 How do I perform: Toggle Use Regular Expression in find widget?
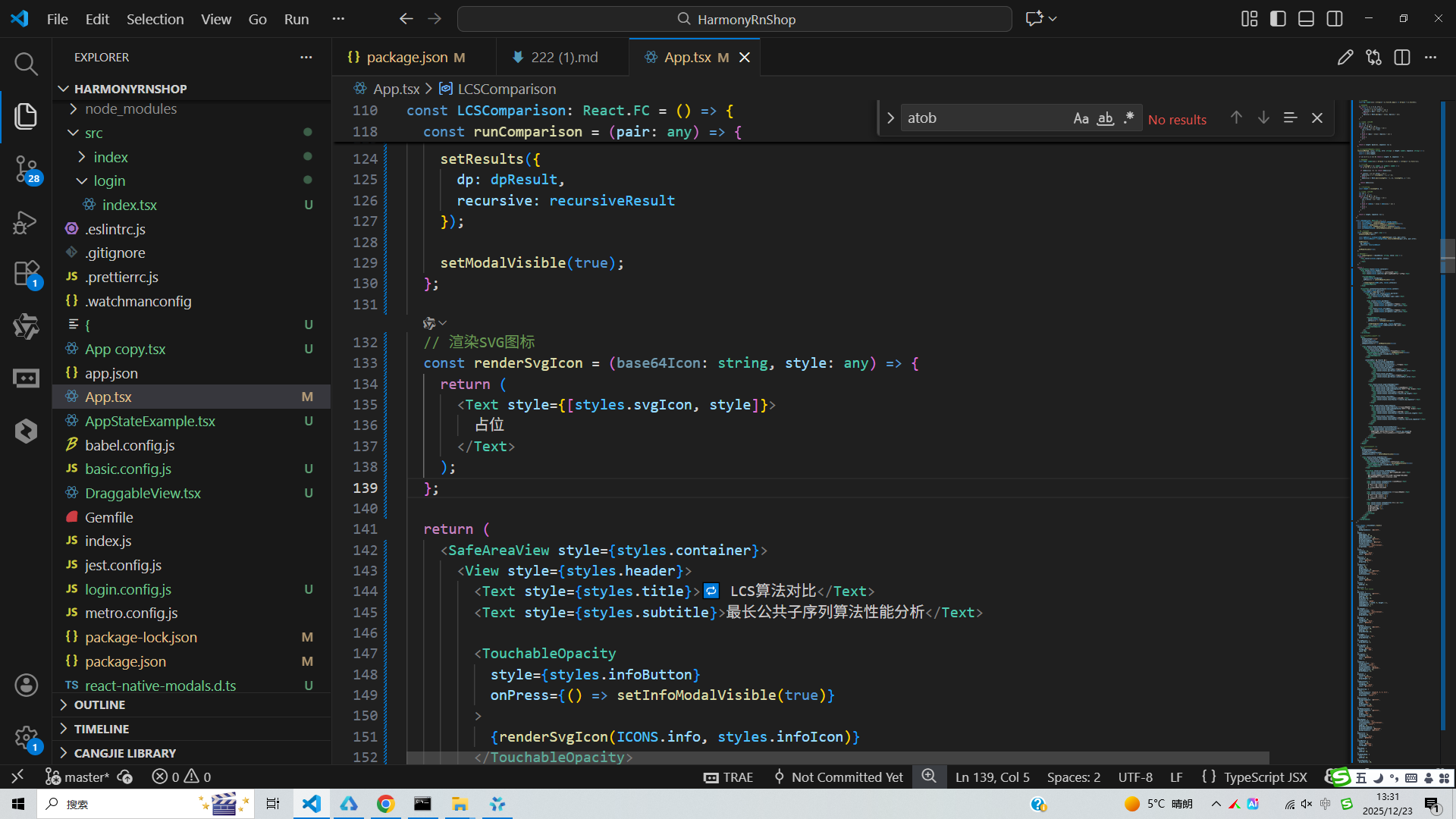pos(1129,118)
